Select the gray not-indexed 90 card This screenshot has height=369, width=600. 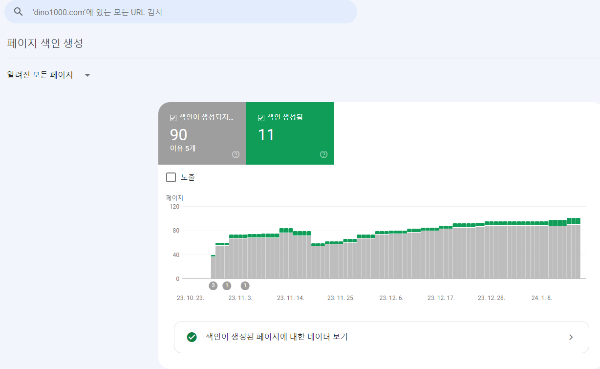coord(202,133)
